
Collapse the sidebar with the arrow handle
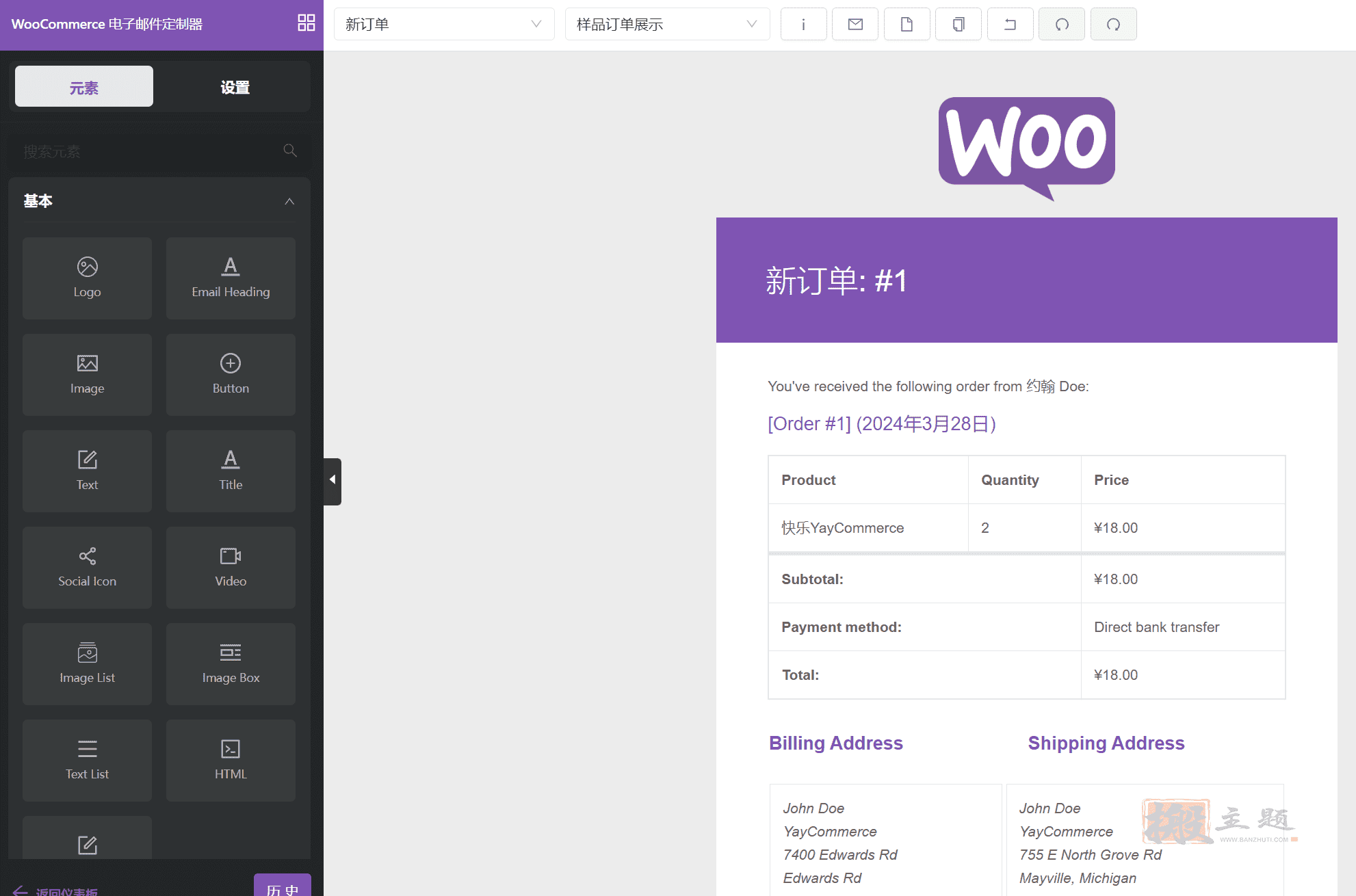[x=333, y=481]
